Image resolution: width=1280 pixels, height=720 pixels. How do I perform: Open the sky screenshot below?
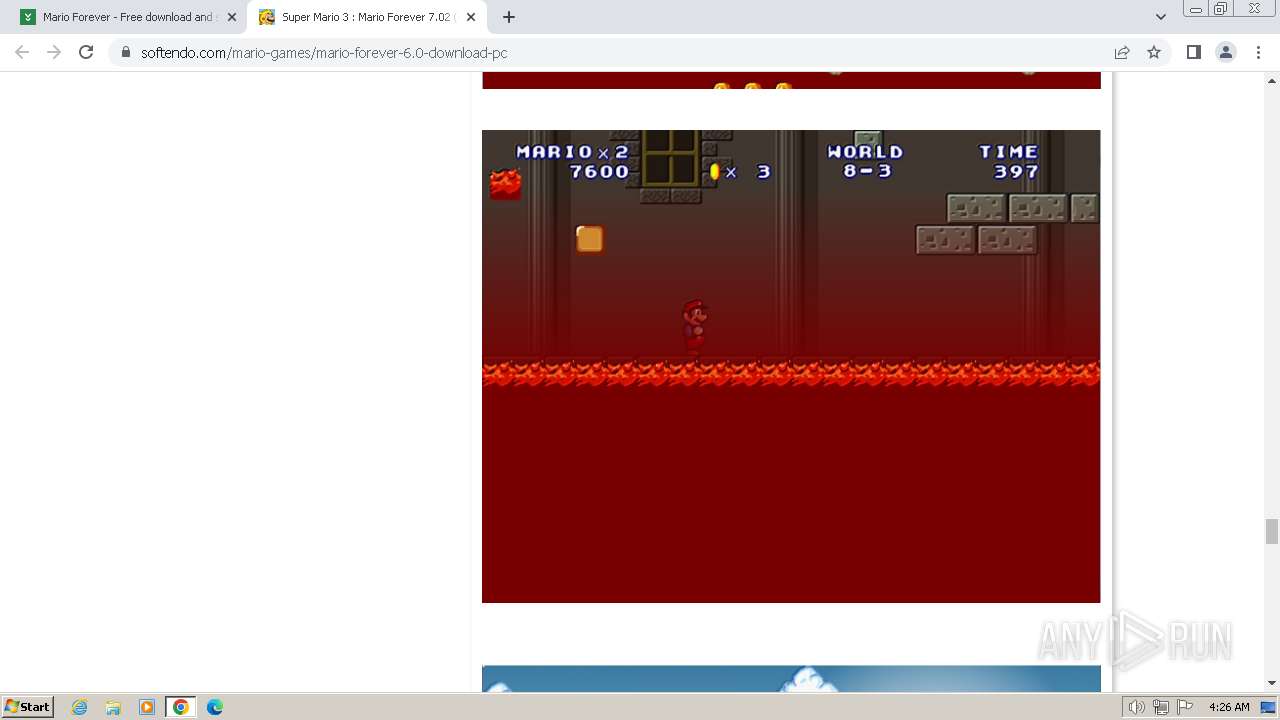[x=791, y=678]
